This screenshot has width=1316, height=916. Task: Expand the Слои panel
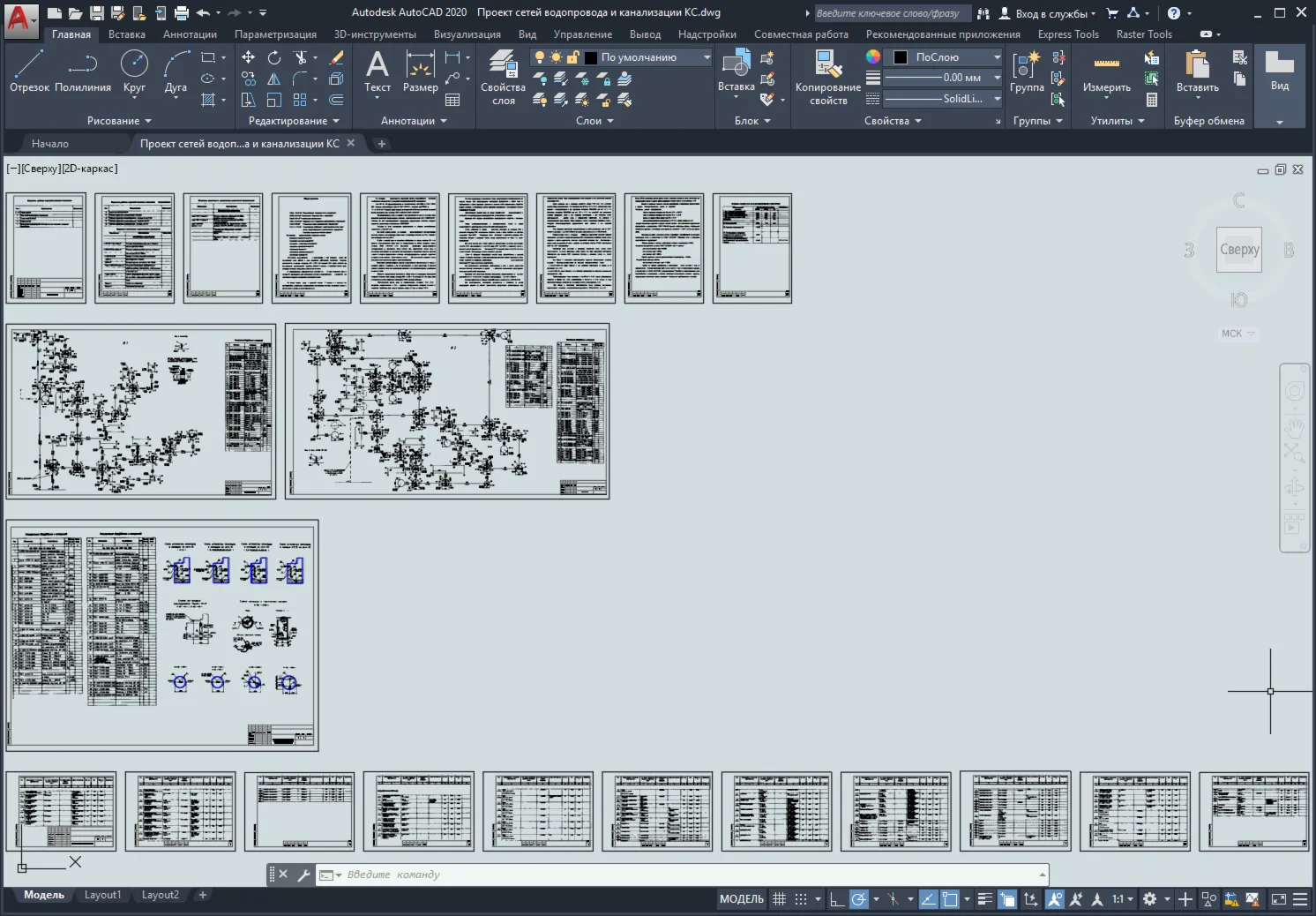coord(594,121)
